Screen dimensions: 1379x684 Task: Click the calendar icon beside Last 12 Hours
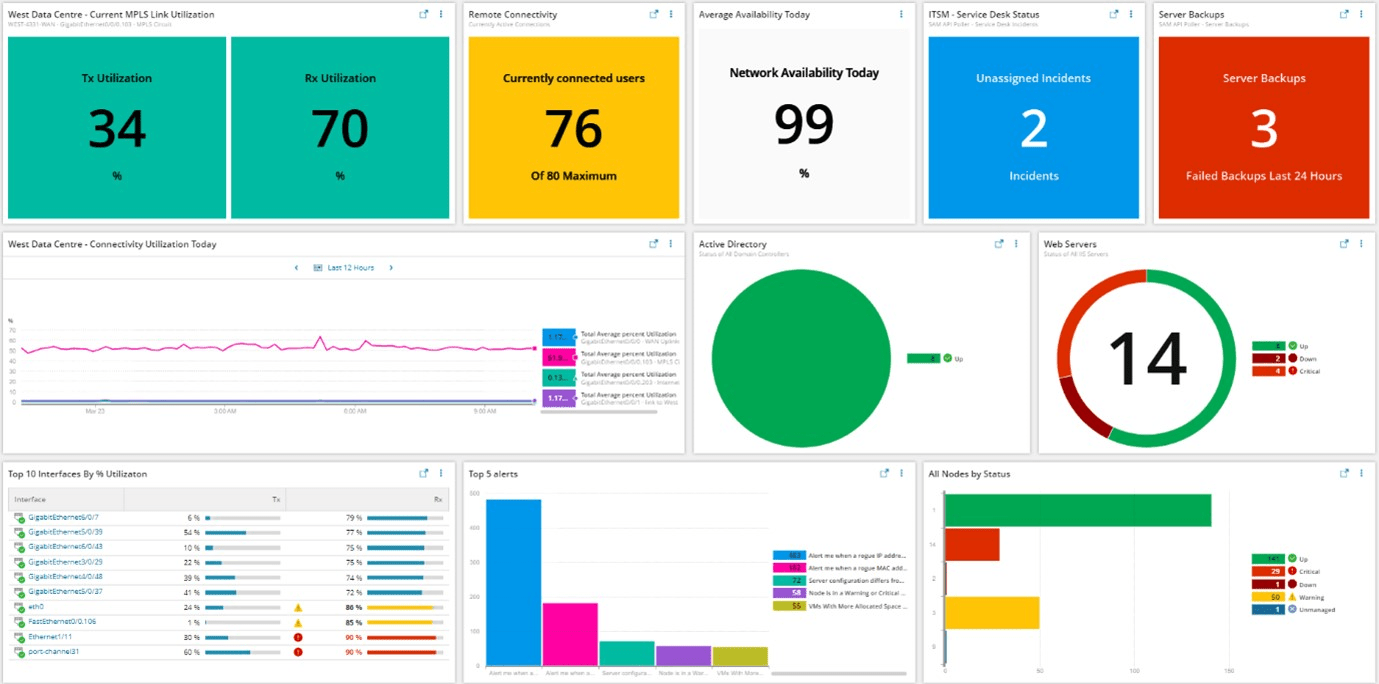point(317,267)
